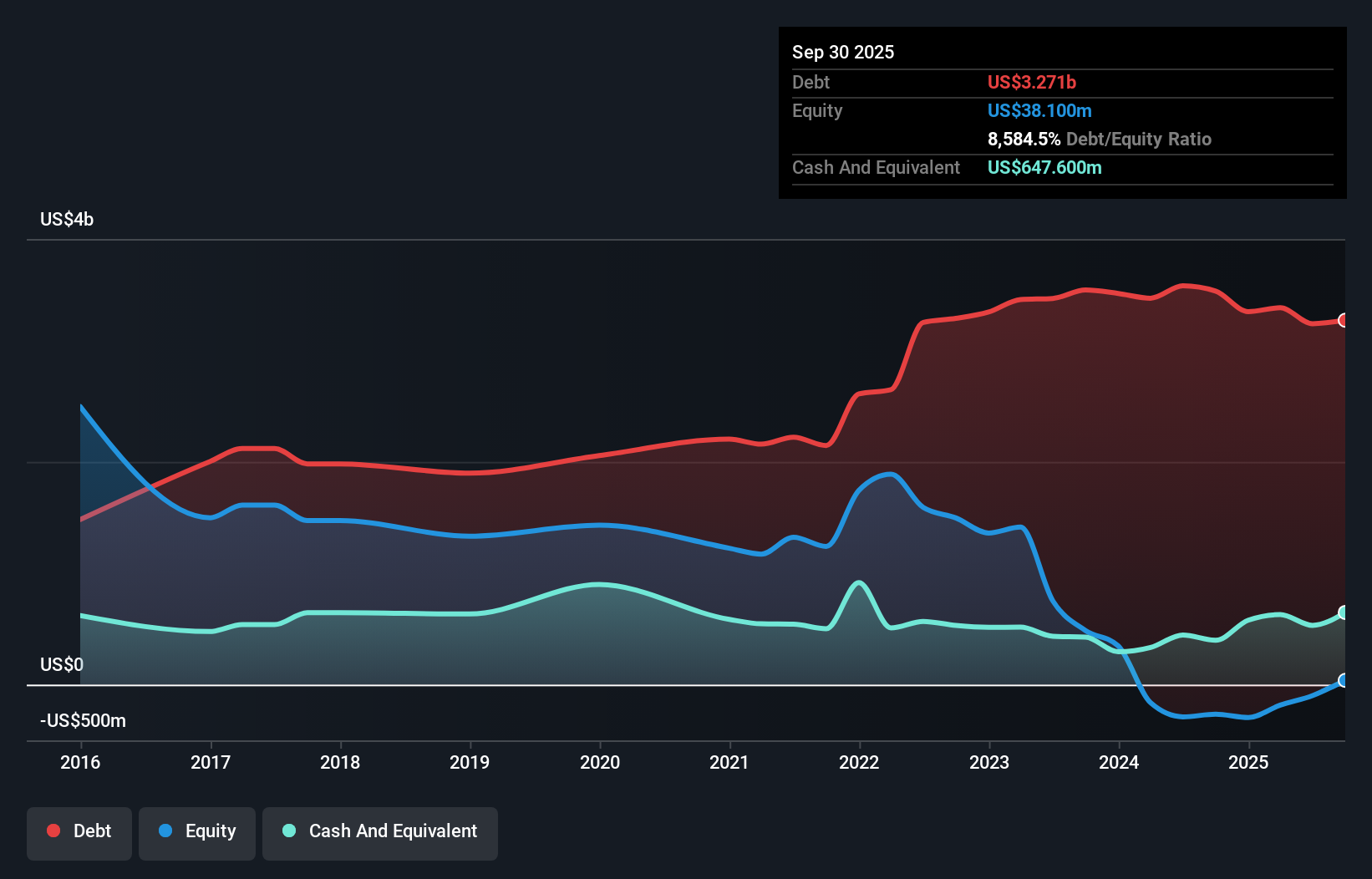Screen dimensions: 1372x879
Task: Click the 8,584.5% Debt/Equity Ratio text
Action: [x=1100, y=139]
